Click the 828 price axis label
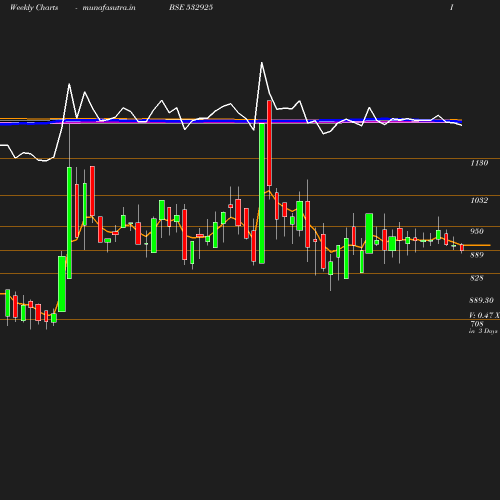The image size is (500, 500). coord(477,278)
